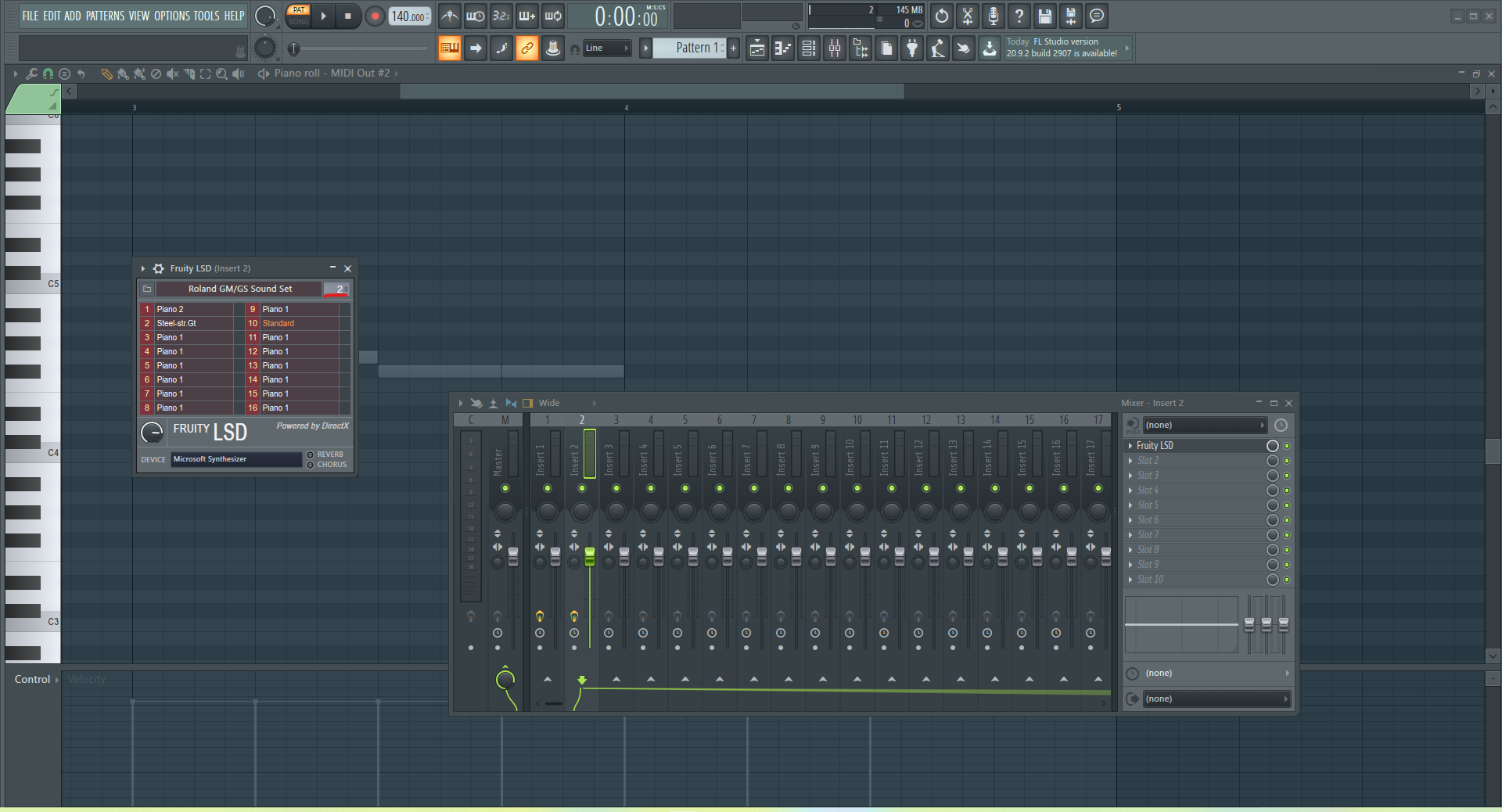Click the microphone one-click recording icon

(994, 16)
